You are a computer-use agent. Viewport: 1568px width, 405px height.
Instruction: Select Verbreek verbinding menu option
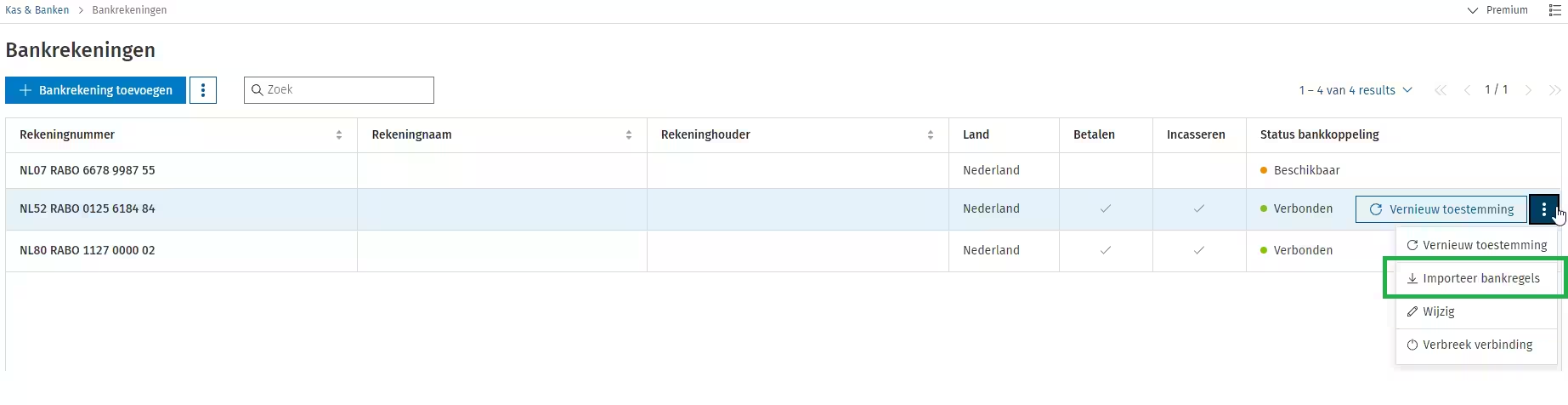coord(1477,345)
